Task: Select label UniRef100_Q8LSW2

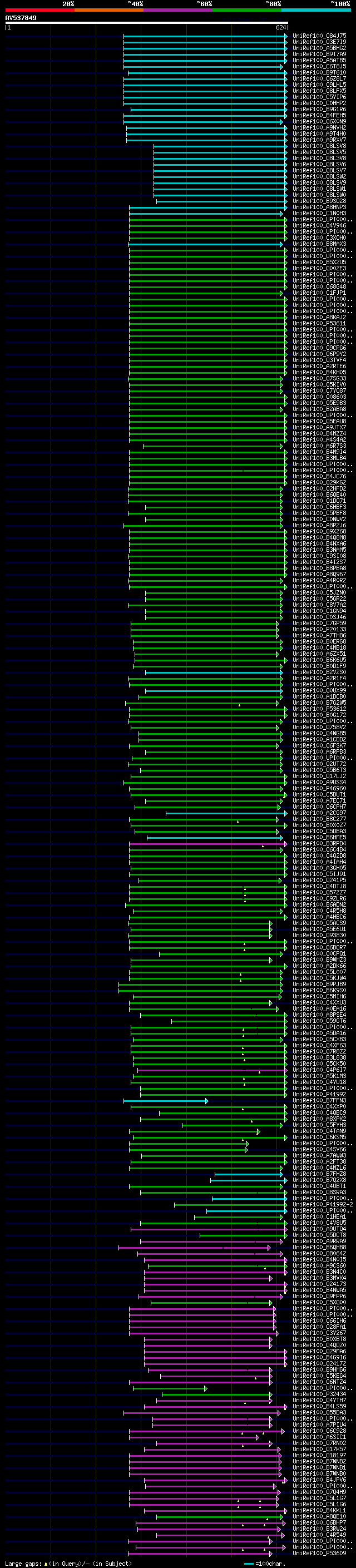Action: click(319, 176)
